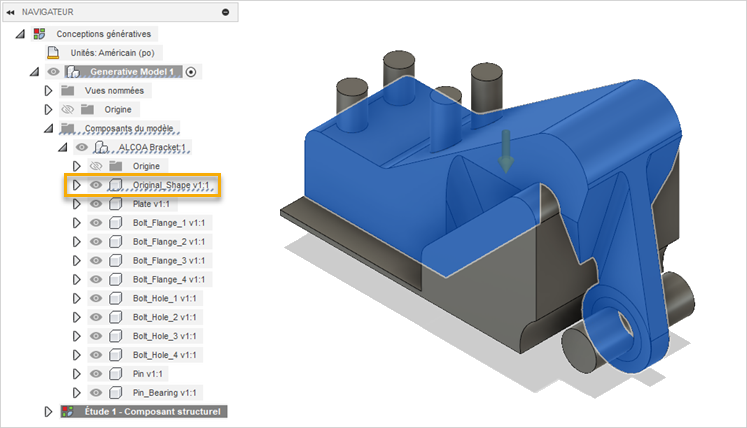Click the body icon of Bolt_Hole_4 v1:1
Viewport: 747px width, 428px height.
(115, 355)
